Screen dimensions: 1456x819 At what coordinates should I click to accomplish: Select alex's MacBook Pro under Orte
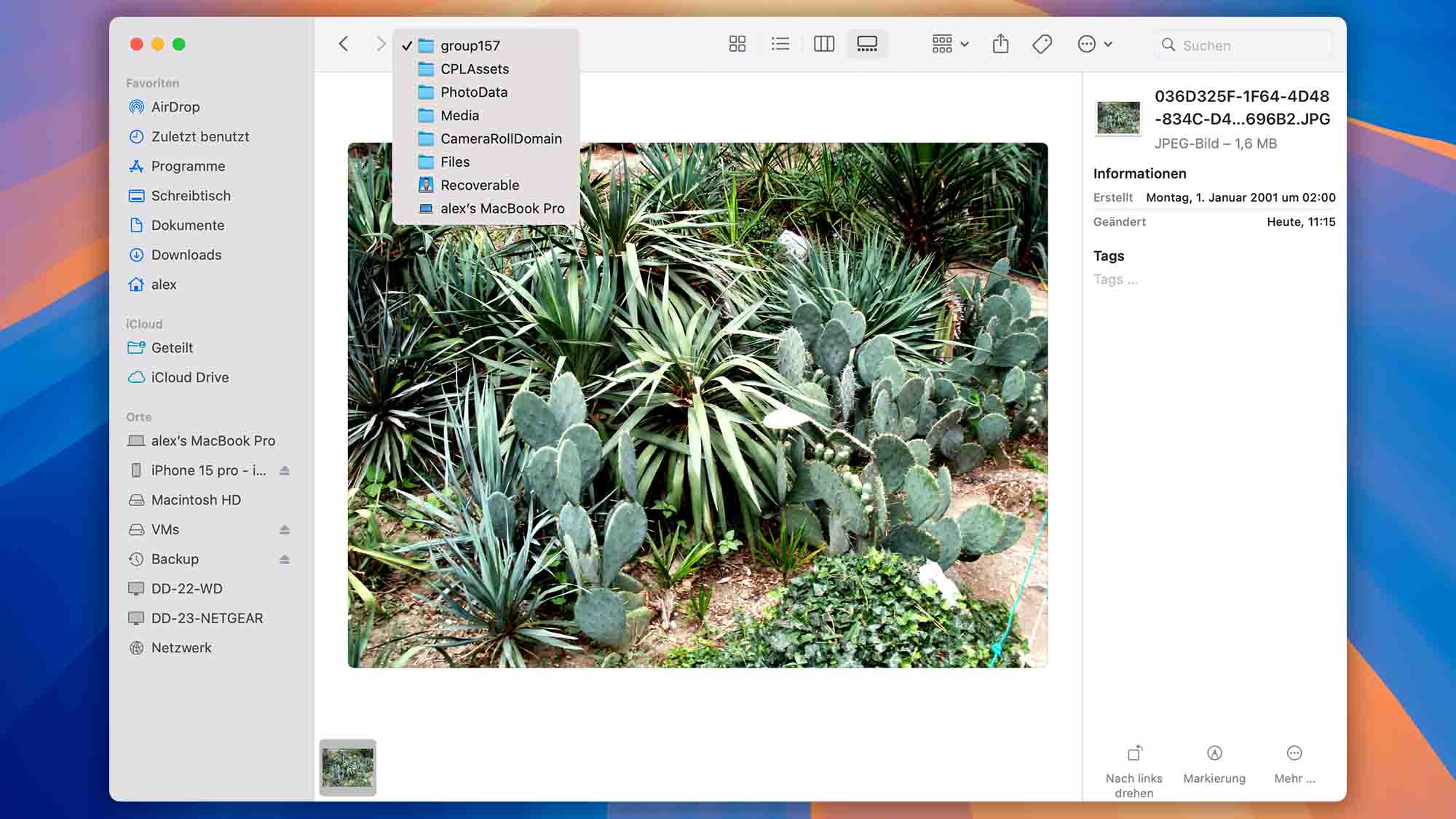coord(211,441)
